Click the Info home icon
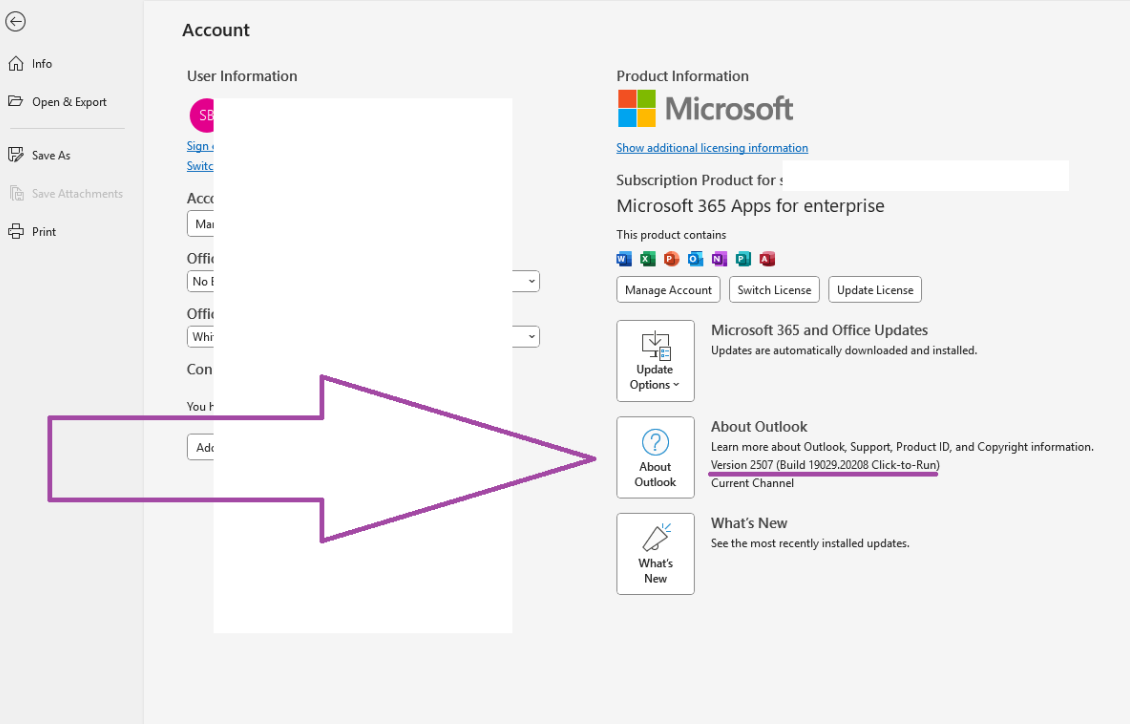This screenshot has width=1130, height=724. 16,63
